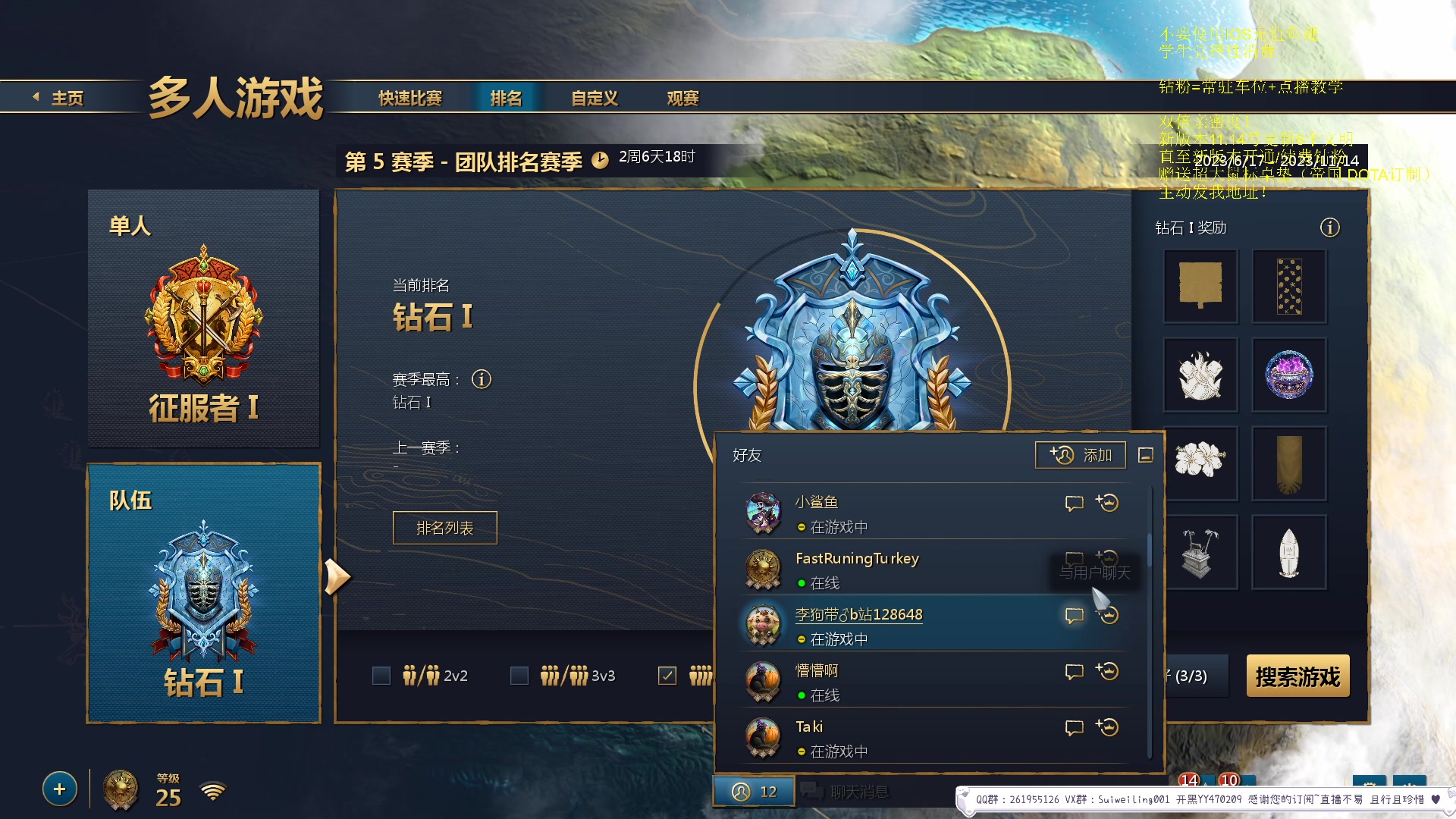Uncheck the checked team mode checkbox
The image size is (1456, 819).
pos(667,676)
